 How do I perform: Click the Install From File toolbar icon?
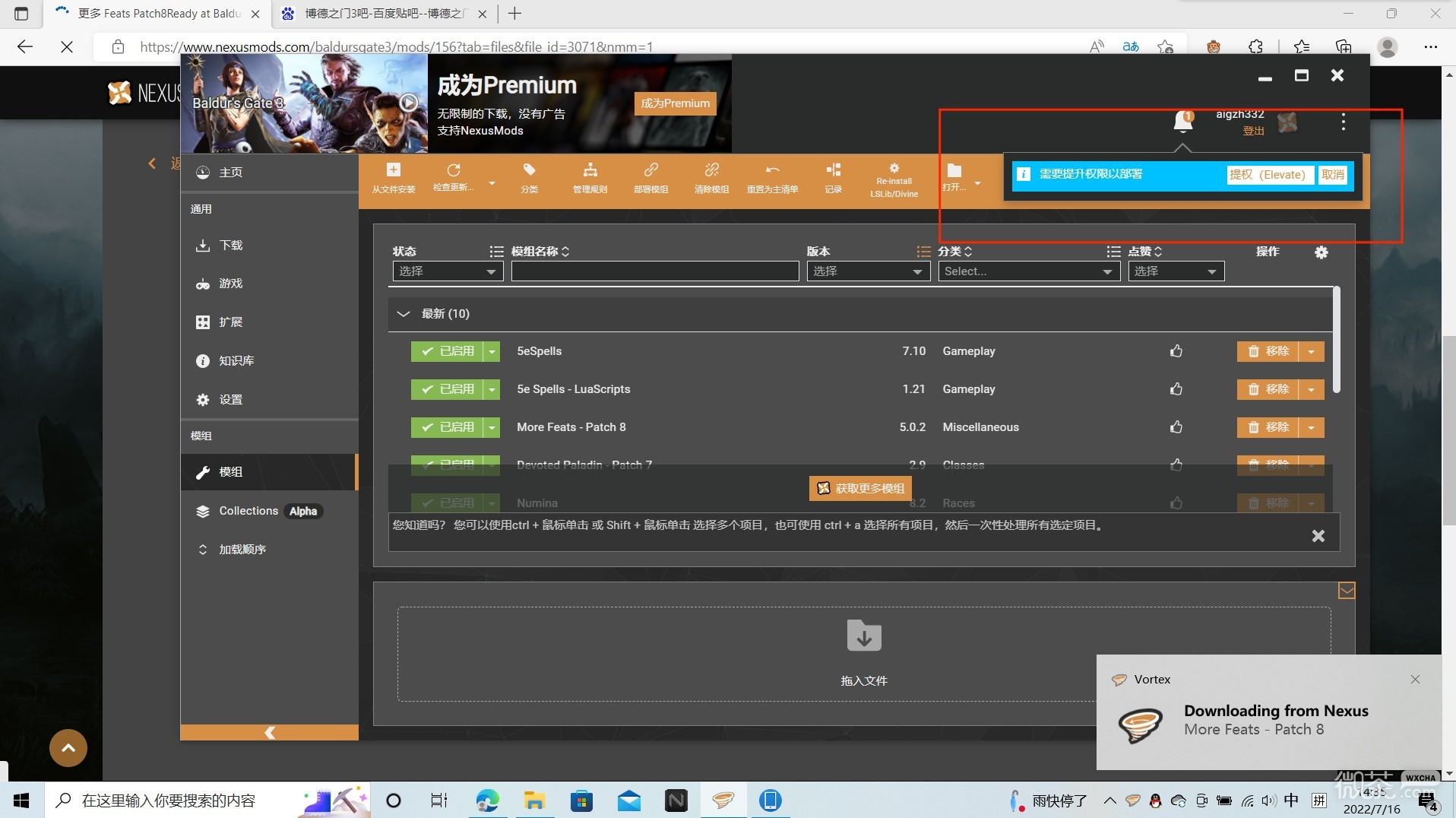[393, 170]
